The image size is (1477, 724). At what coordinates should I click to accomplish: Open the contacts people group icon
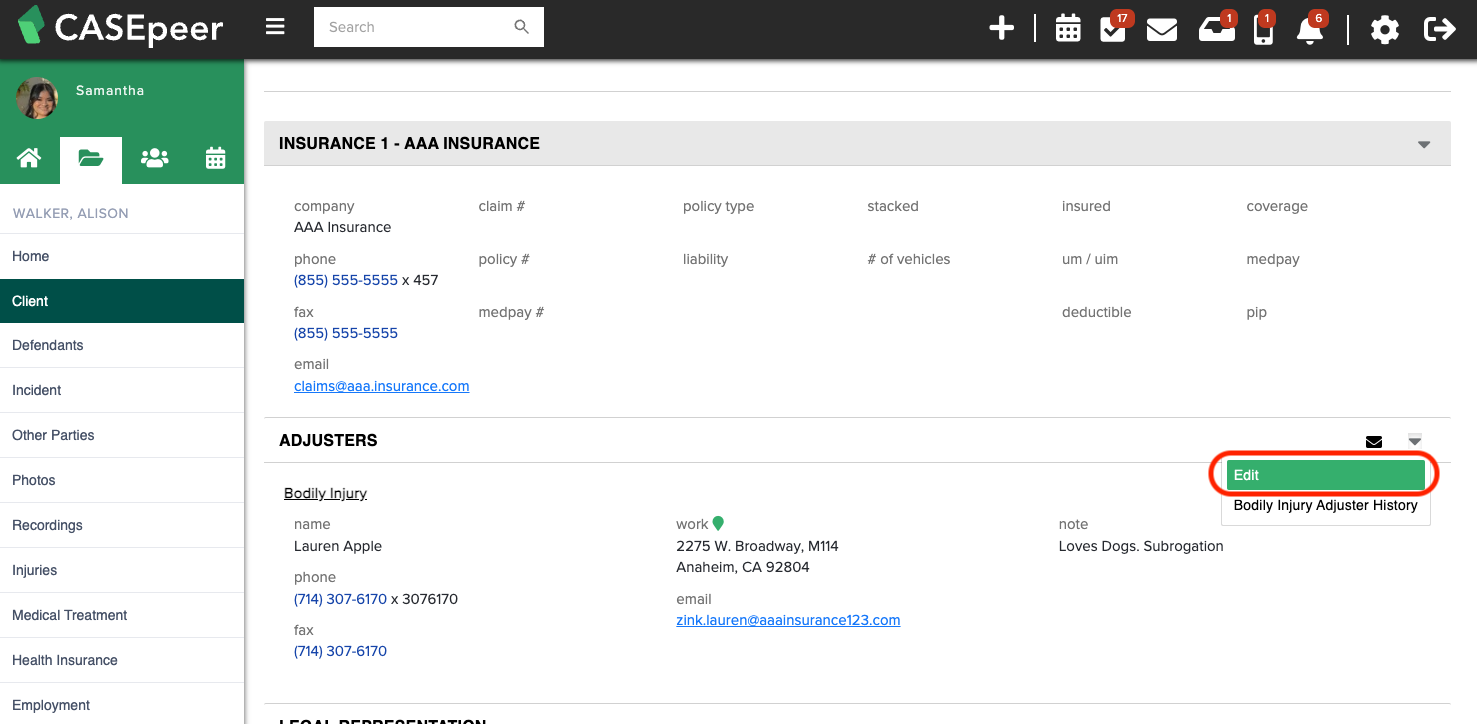pos(154,158)
